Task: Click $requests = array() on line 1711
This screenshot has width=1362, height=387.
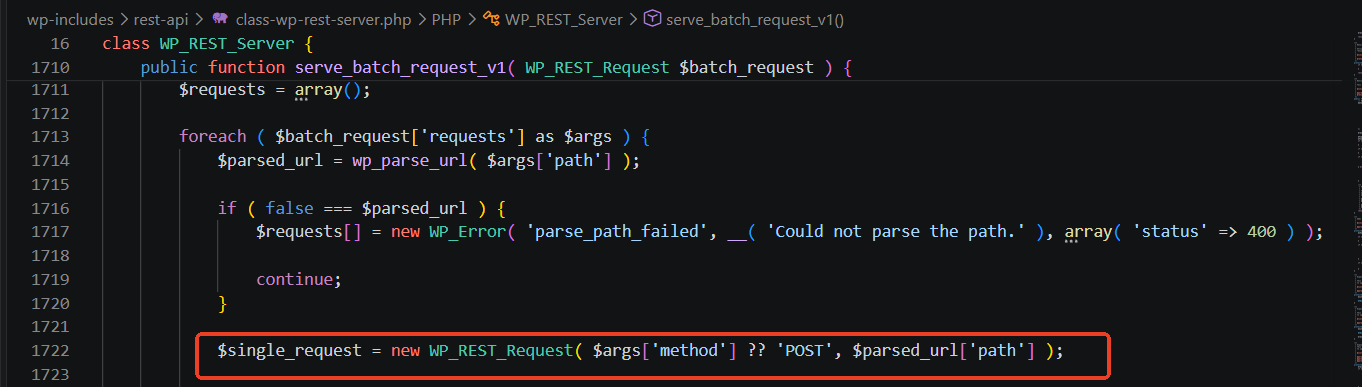Action: click(275, 91)
